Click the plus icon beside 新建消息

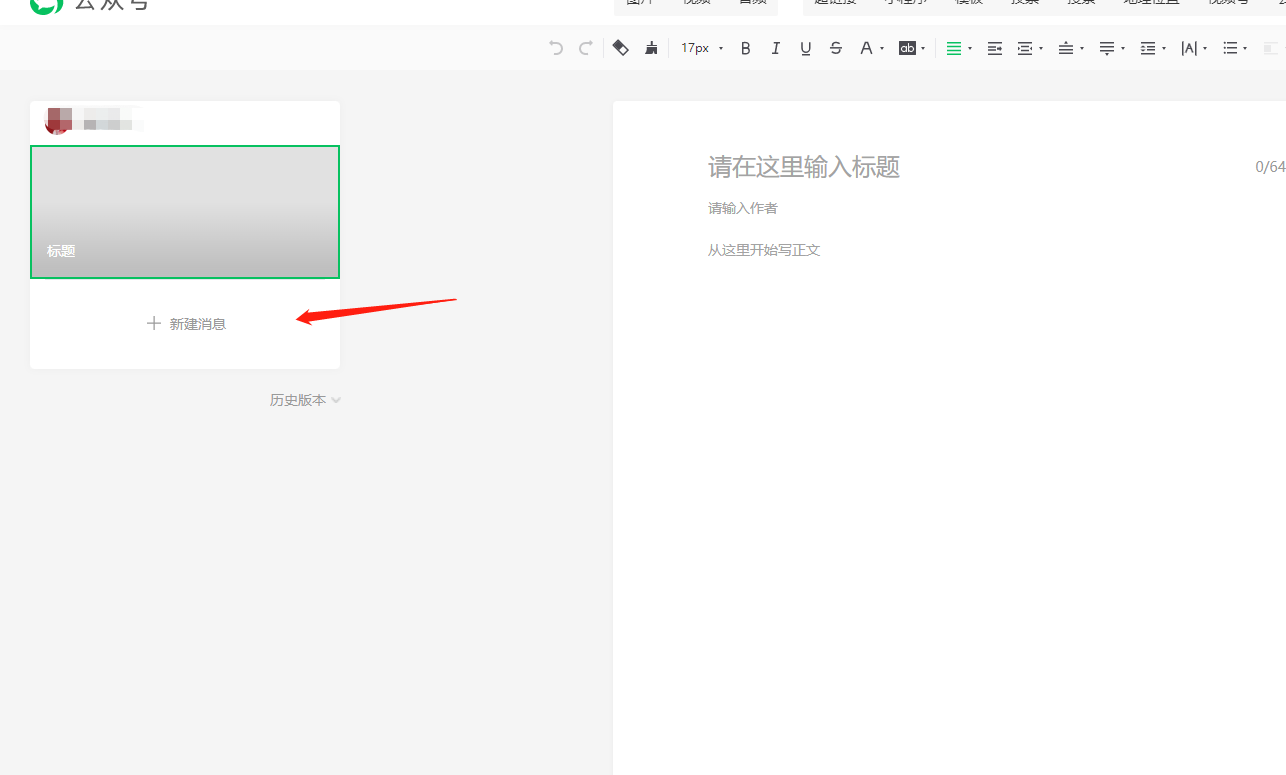(x=154, y=323)
